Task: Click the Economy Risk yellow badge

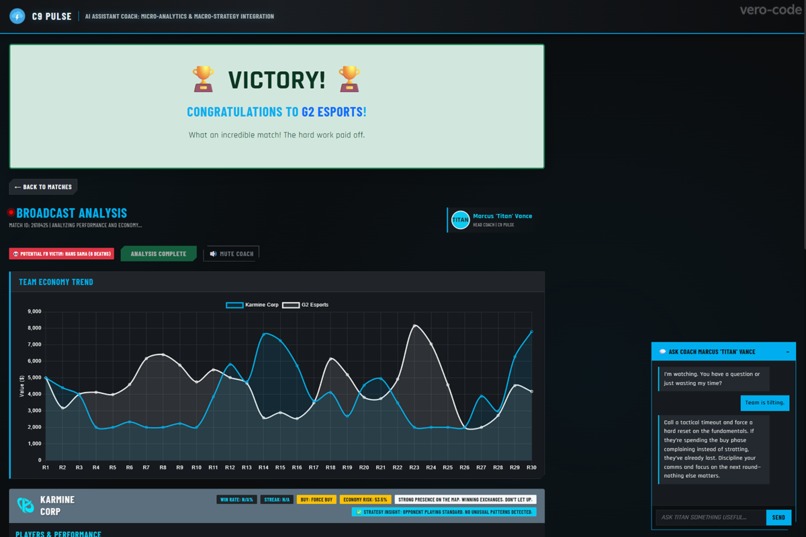Action: point(365,499)
